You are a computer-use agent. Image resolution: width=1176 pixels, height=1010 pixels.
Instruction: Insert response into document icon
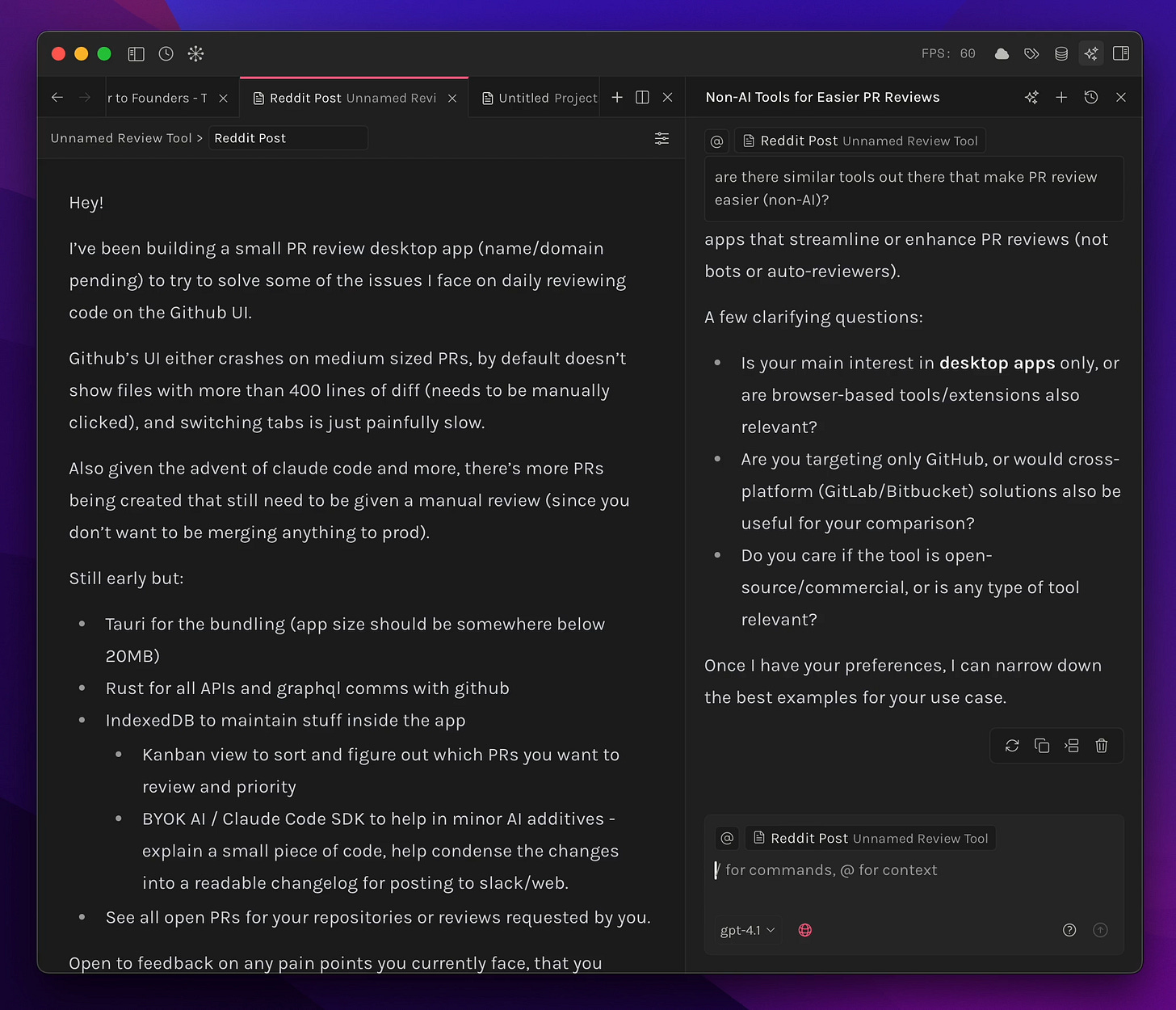[1072, 746]
